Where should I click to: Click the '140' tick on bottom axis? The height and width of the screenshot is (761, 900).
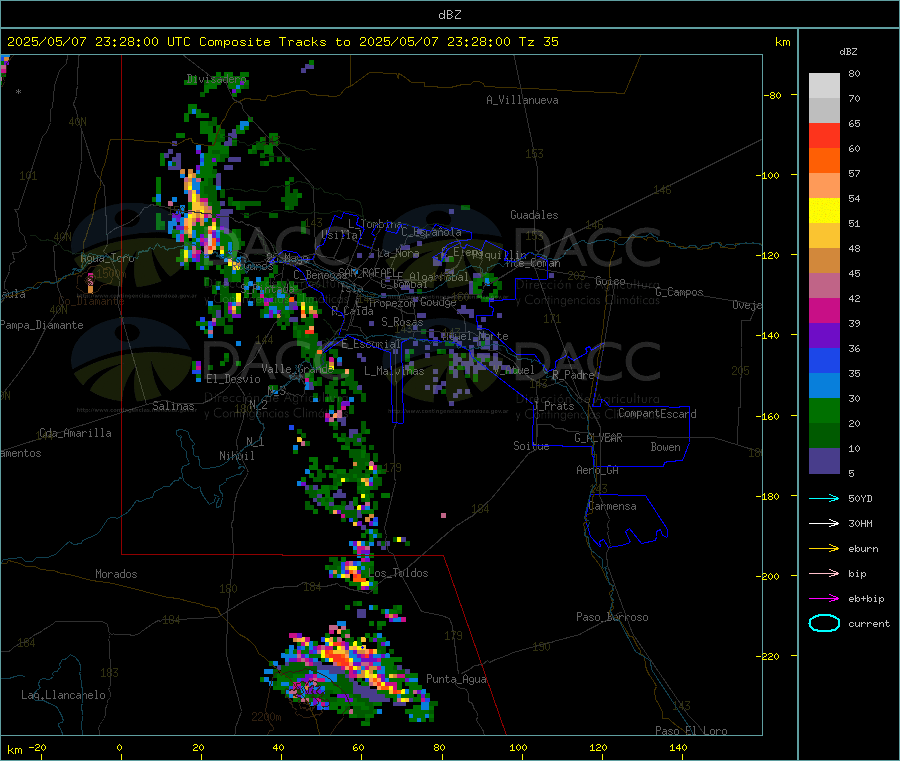678,747
